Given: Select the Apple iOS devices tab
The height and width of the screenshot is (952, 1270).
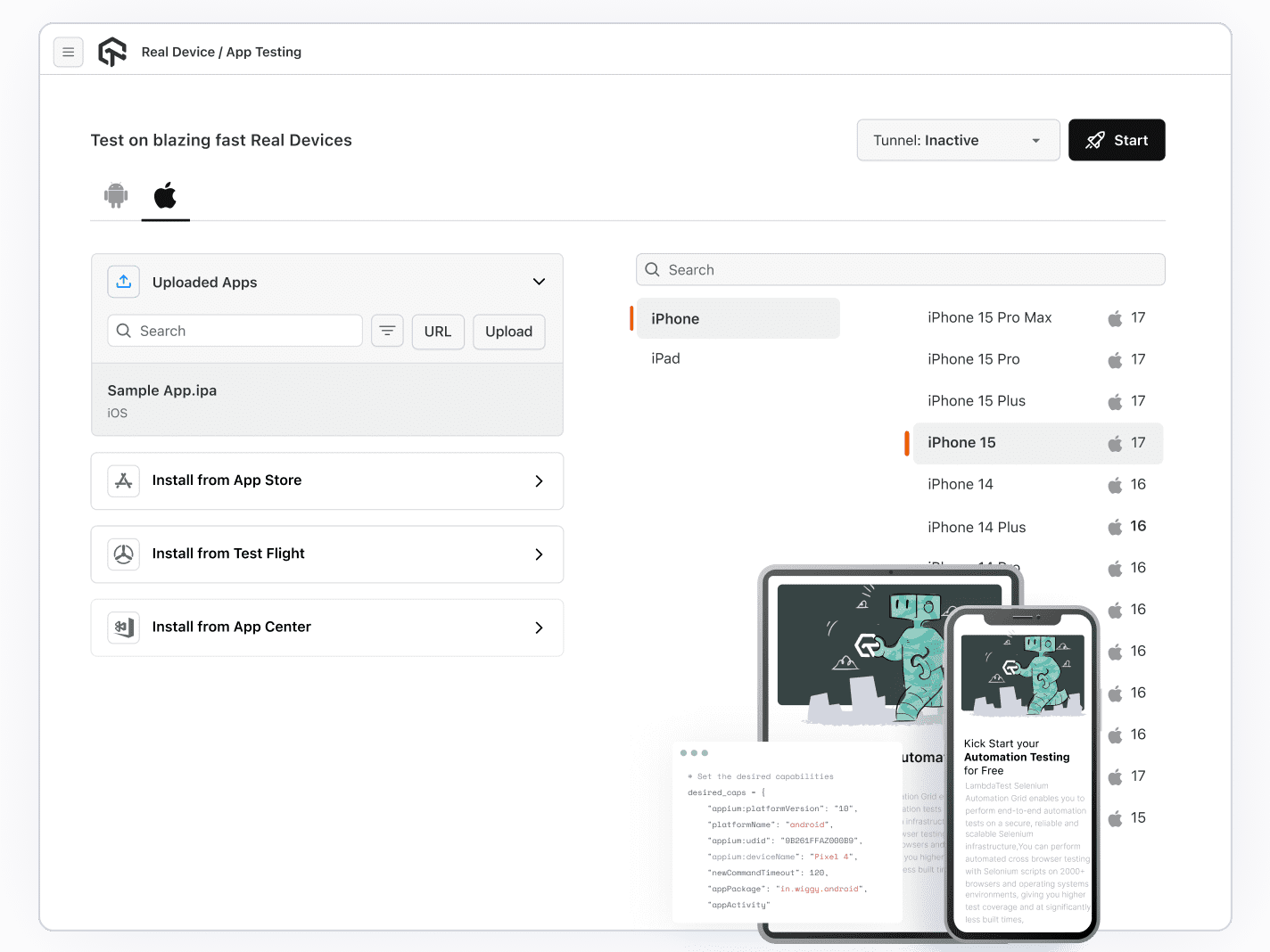Looking at the screenshot, I should (165, 195).
